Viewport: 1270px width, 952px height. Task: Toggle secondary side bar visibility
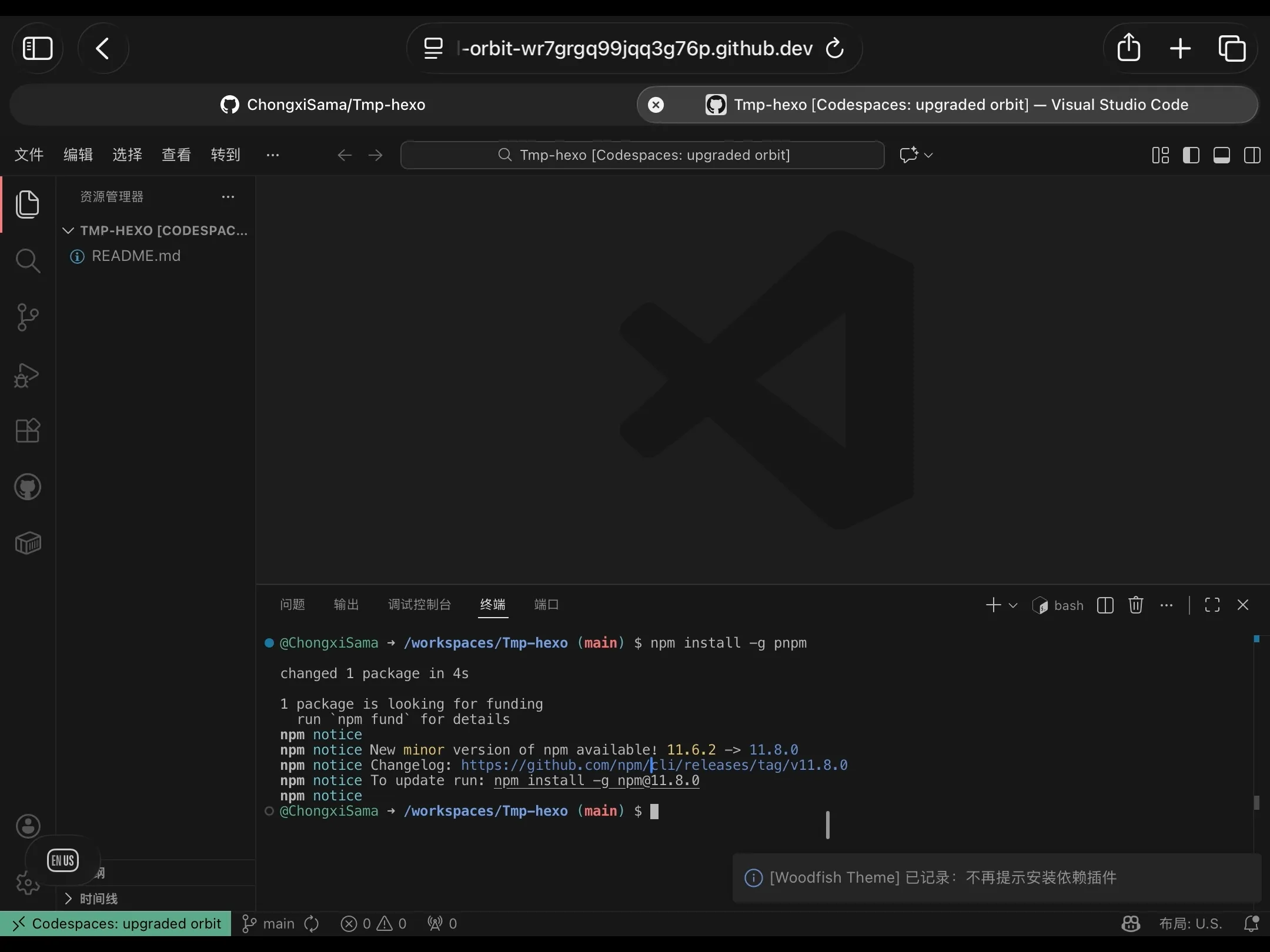(1252, 155)
